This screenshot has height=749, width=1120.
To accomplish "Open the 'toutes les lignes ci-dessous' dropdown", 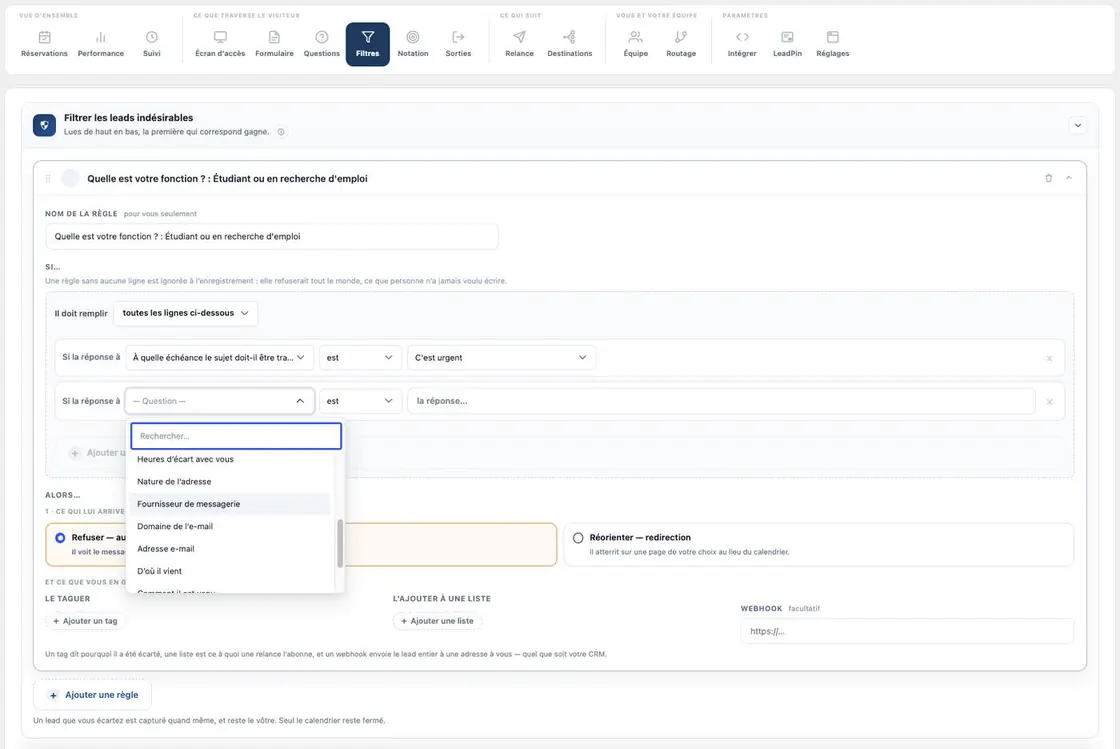I will point(186,313).
